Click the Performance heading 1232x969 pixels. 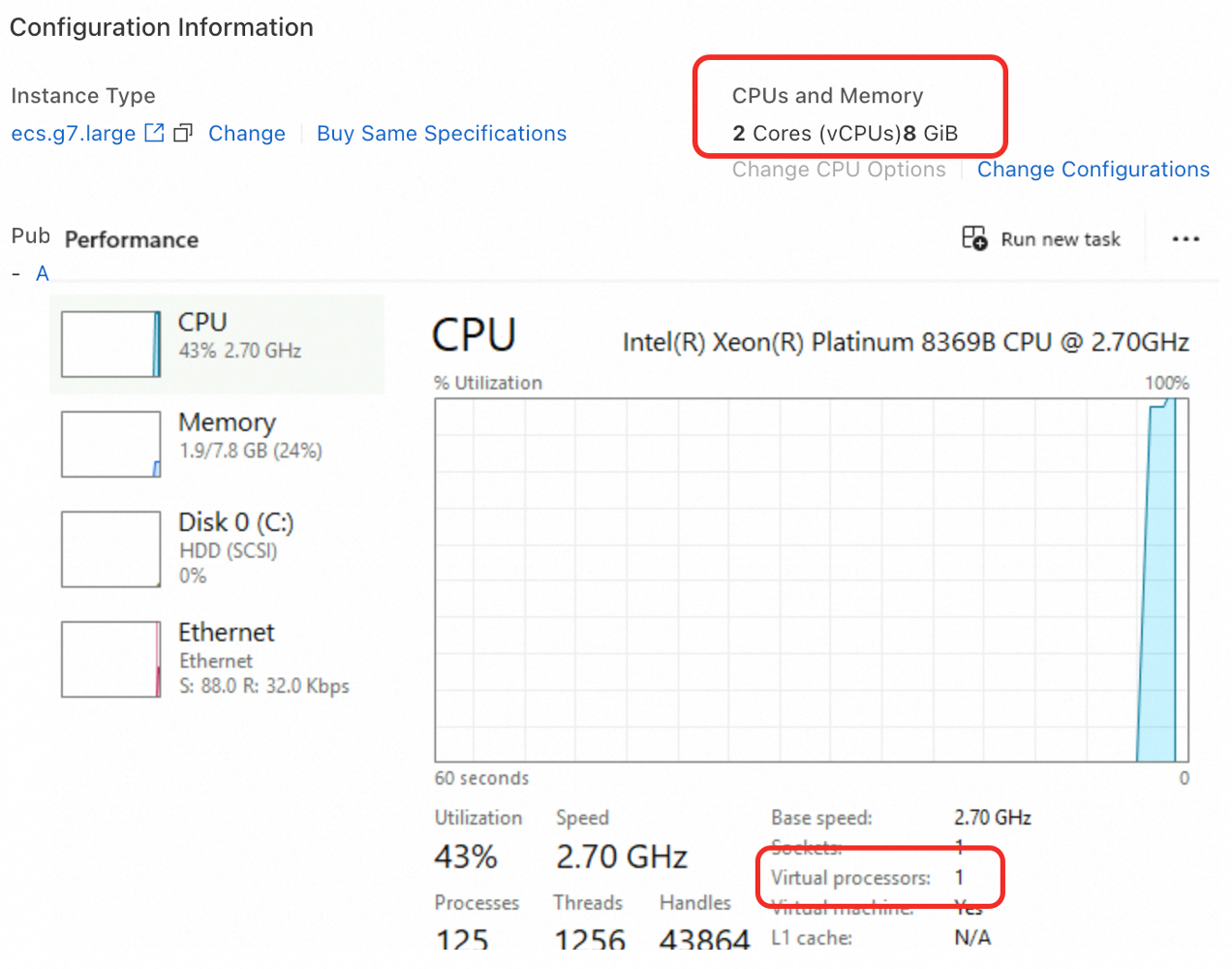(x=132, y=239)
